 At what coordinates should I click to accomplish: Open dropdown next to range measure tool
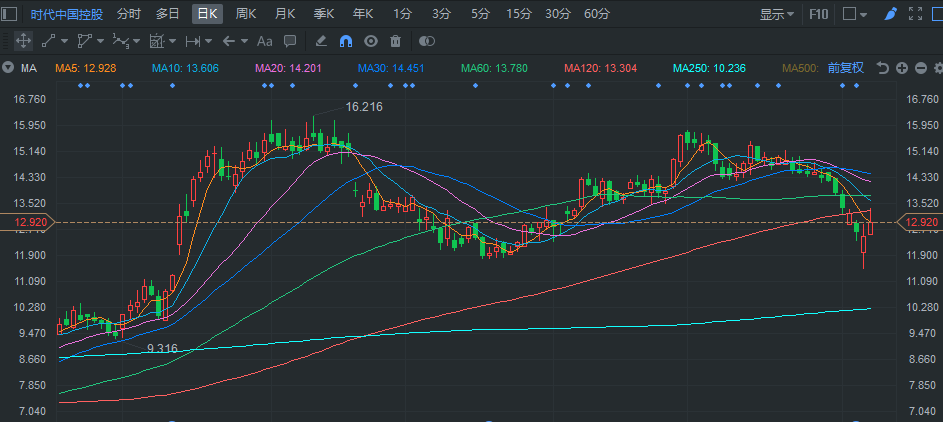coord(208,41)
